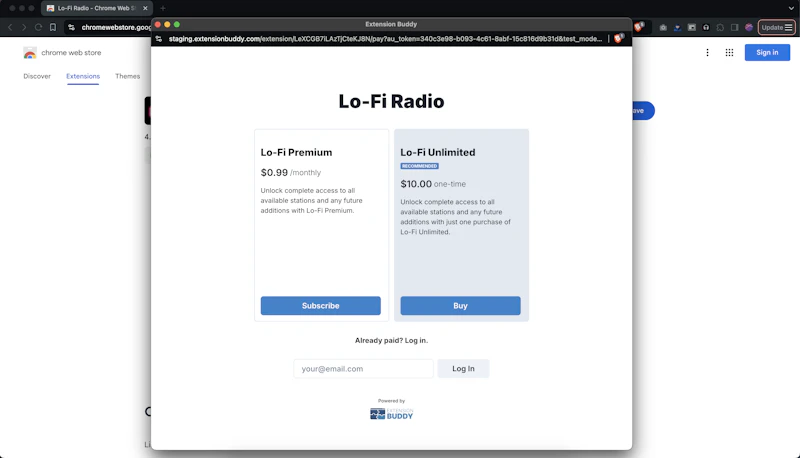
Task: Select the Lo-Fi Radio - Chrome Web Store tab
Action: (x=96, y=8)
